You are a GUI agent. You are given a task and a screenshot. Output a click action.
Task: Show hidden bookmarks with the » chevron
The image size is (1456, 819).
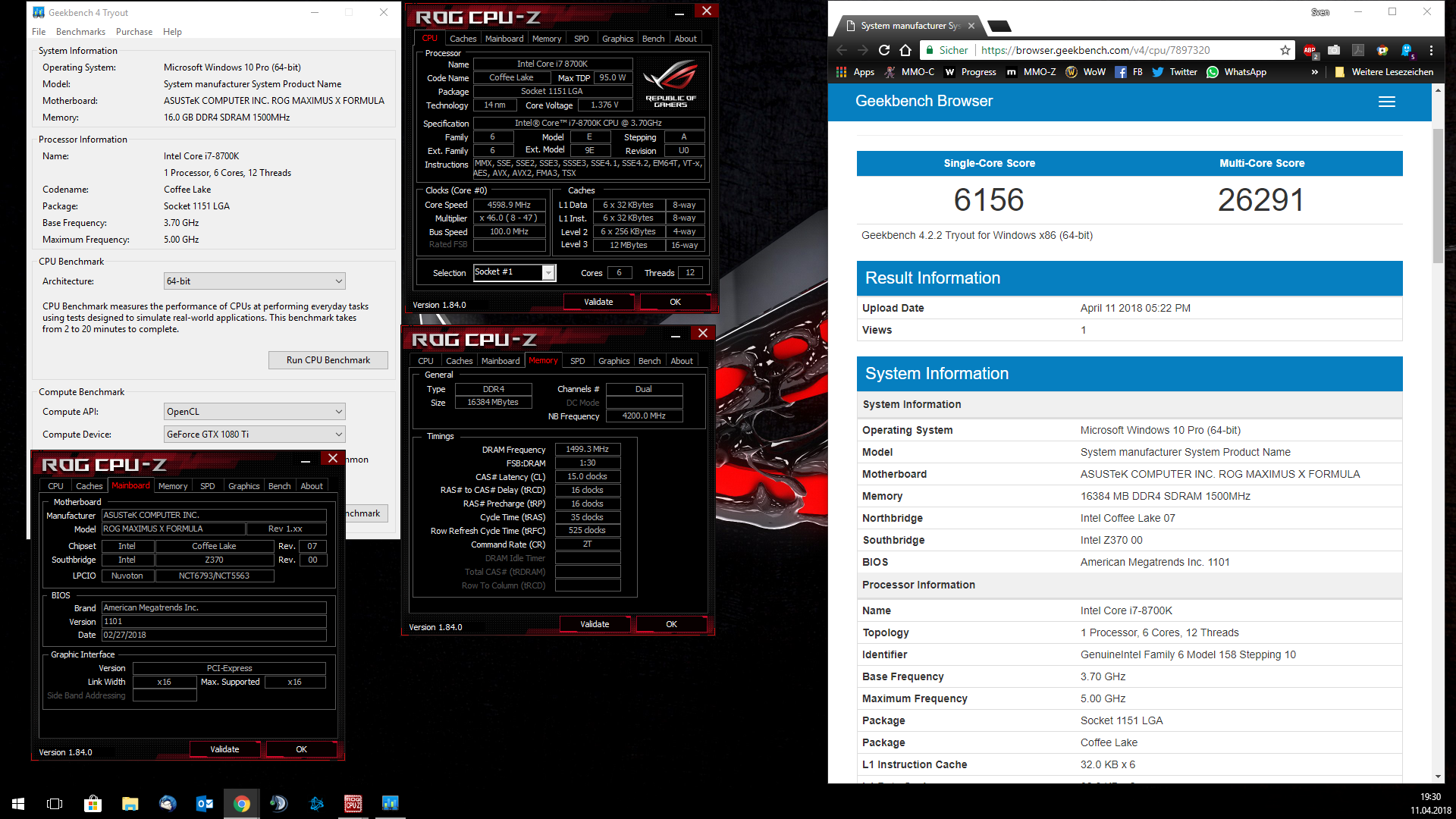pos(1314,72)
